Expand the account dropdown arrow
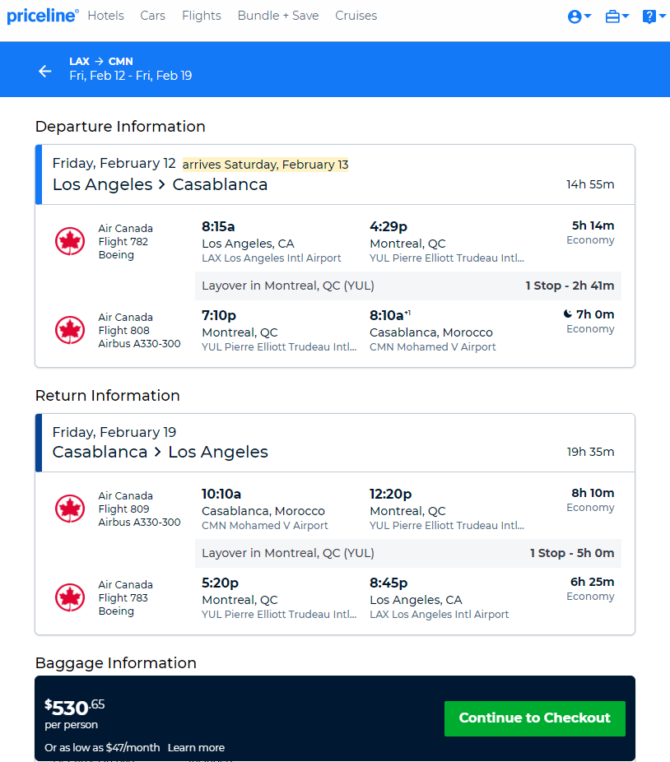Image resolution: width=670 pixels, height=762 pixels. pos(587,17)
